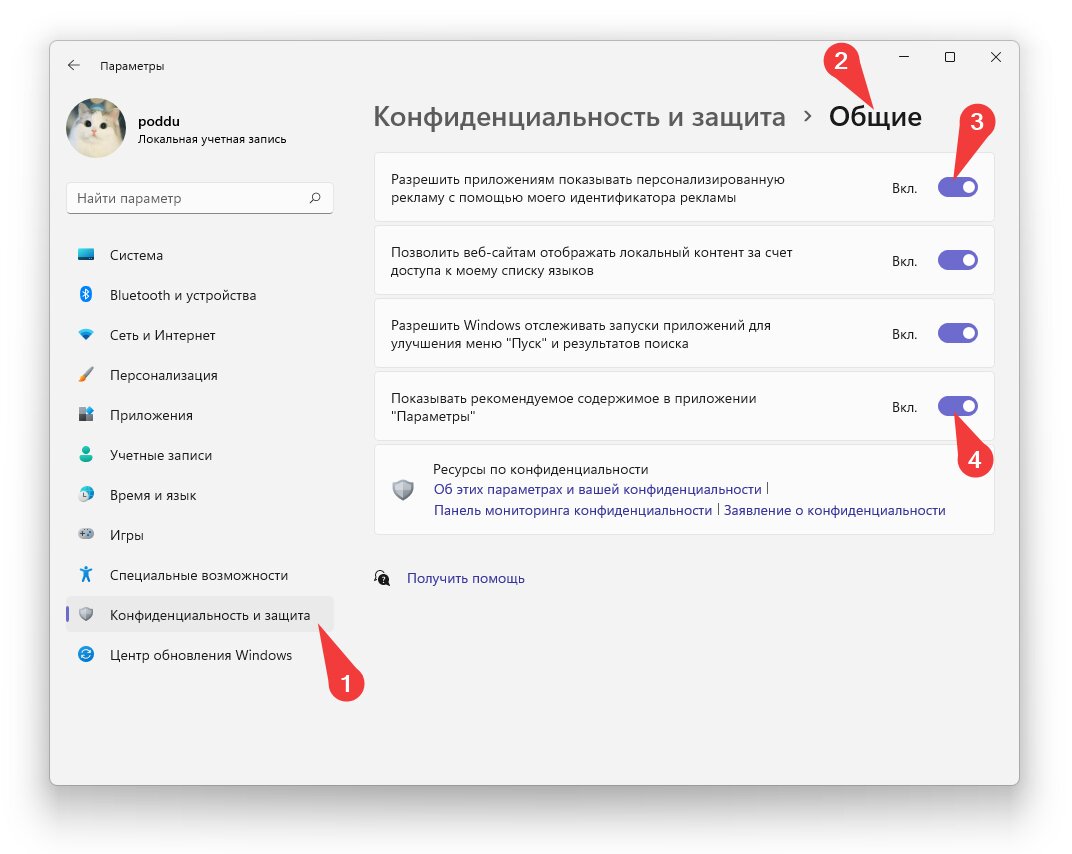Select Специальные возможности

coord(200,575)
